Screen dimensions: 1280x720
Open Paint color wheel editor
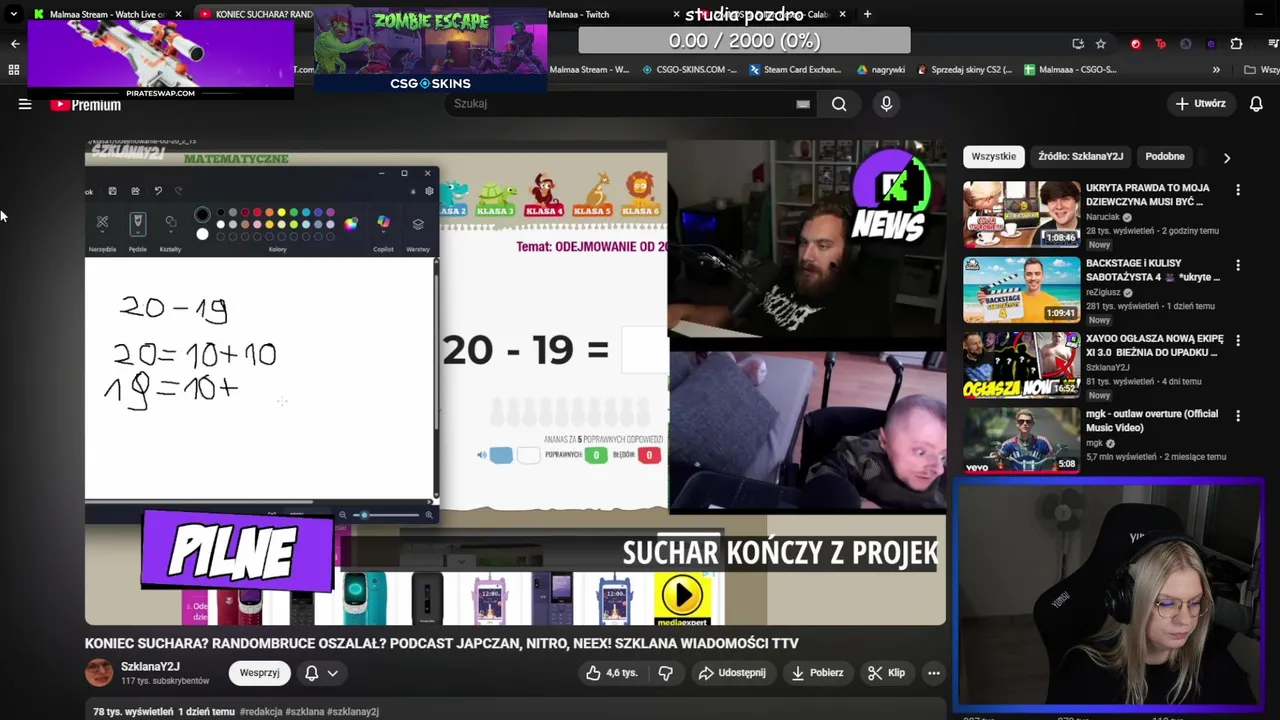(x=351, y=224)
